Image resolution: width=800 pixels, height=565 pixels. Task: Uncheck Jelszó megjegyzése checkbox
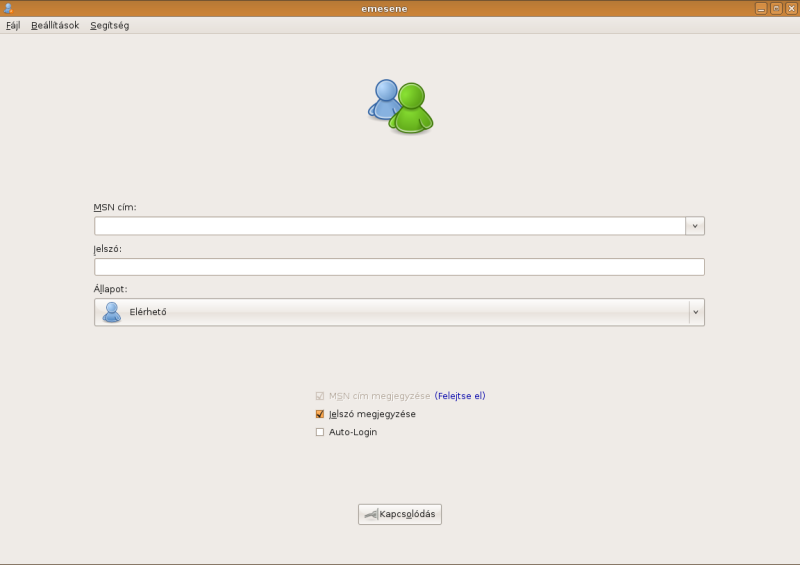click(x=320, y=414)
